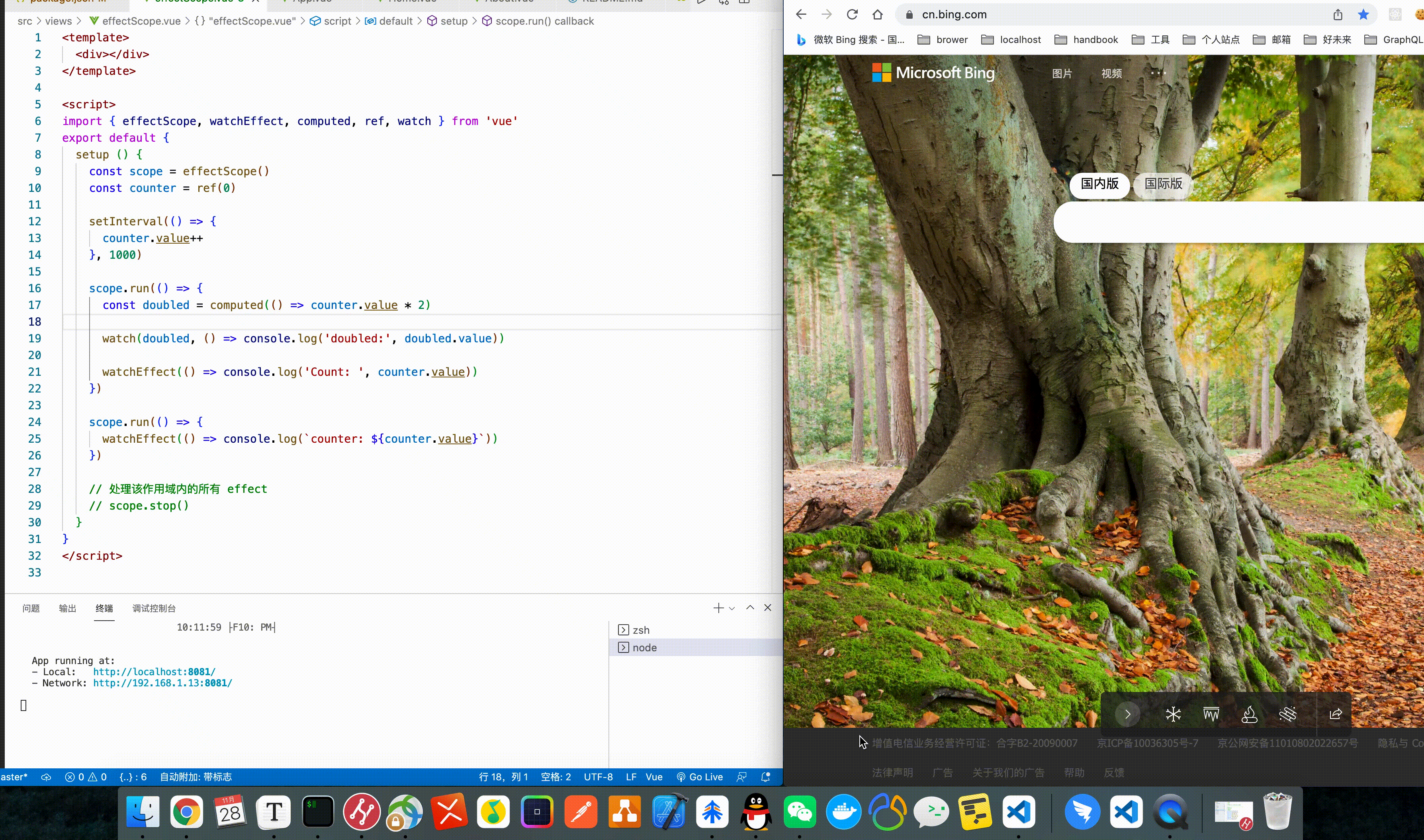Image resolution: width=1424 pixels, height=840 pixels.
Task: Bookmark page with the star icon
Action: [x=1363, y=15]
